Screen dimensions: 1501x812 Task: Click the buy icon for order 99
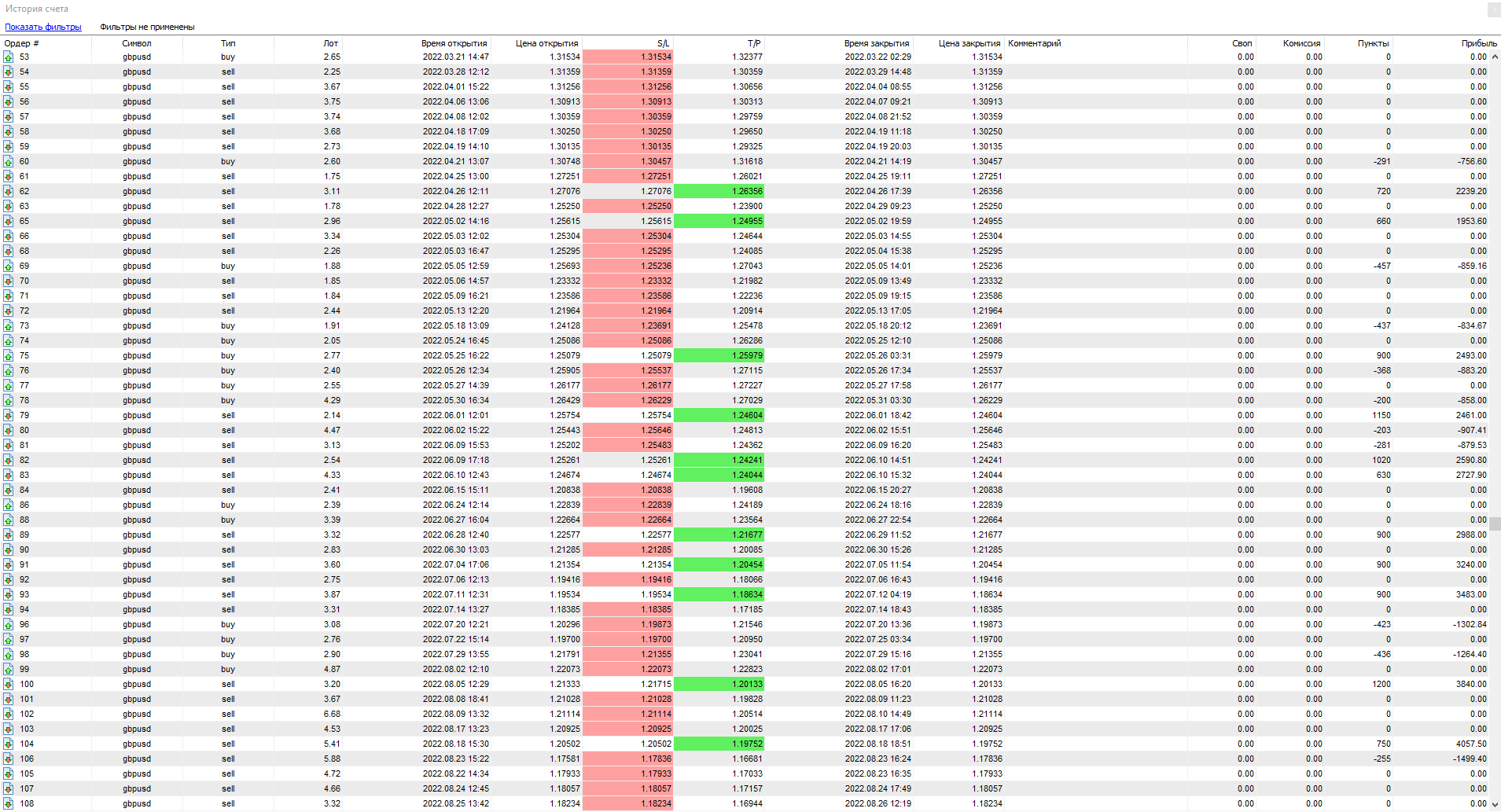(9, 669)
